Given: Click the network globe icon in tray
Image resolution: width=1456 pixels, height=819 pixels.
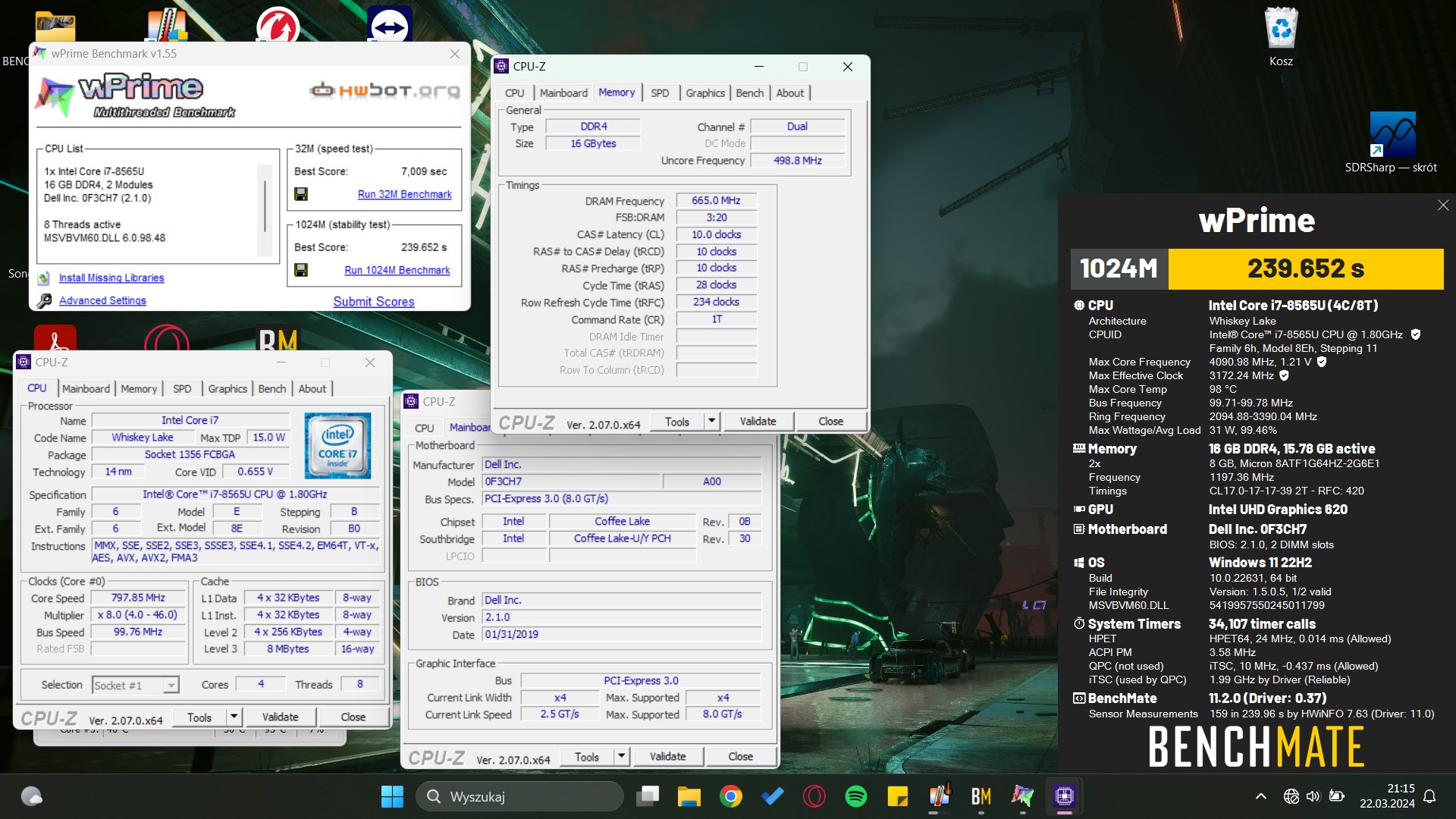Looking at the screenshot, I should 1291,796.
